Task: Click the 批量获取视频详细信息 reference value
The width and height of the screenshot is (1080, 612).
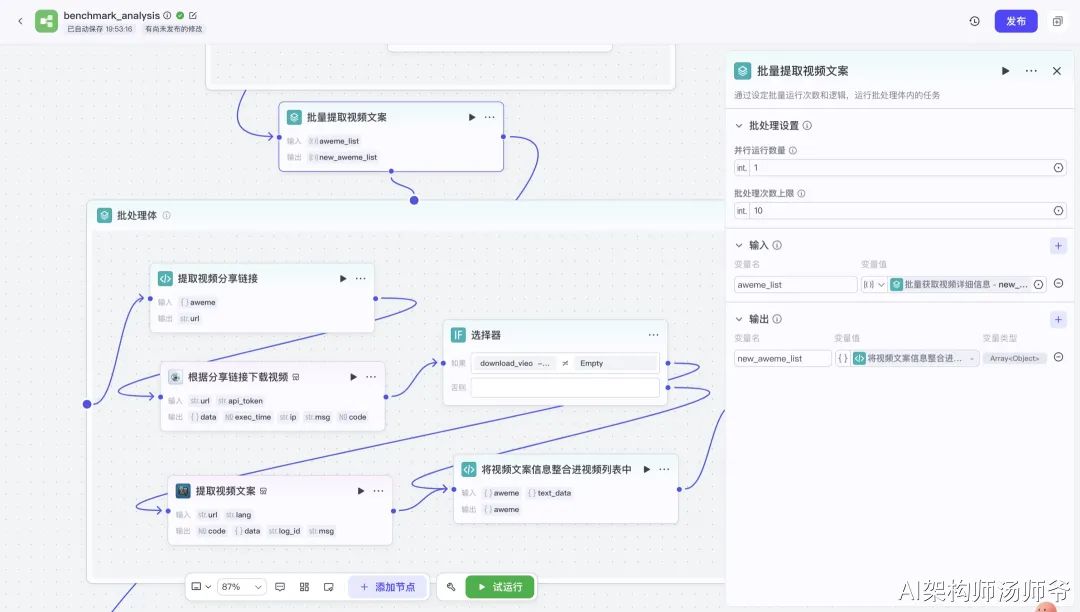Action: tap(959, 284)
